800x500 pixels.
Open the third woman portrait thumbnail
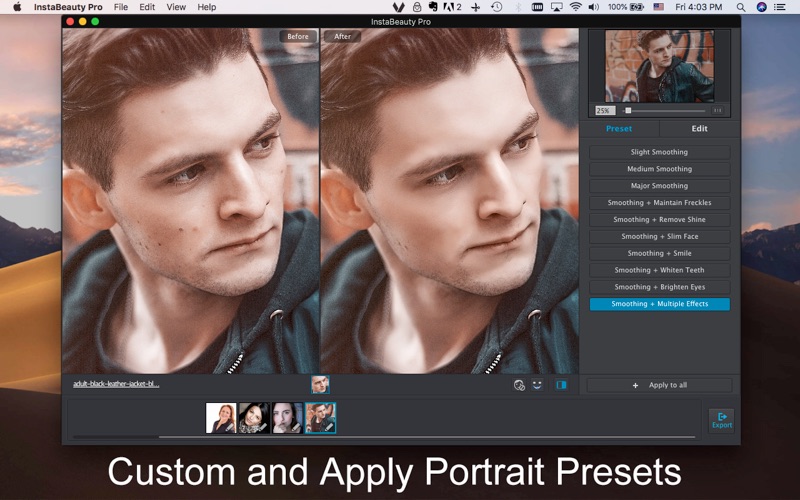pos(287,418)
